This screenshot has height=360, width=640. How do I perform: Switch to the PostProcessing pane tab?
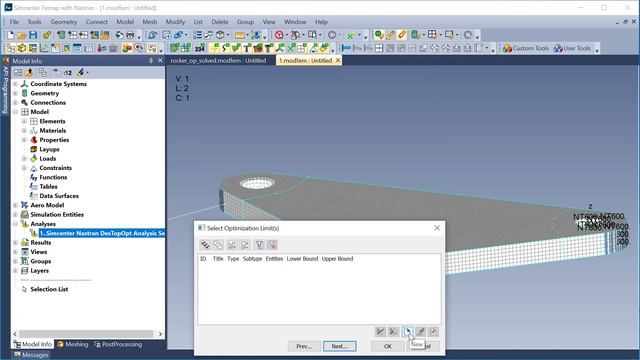click(x=118, y=344)
